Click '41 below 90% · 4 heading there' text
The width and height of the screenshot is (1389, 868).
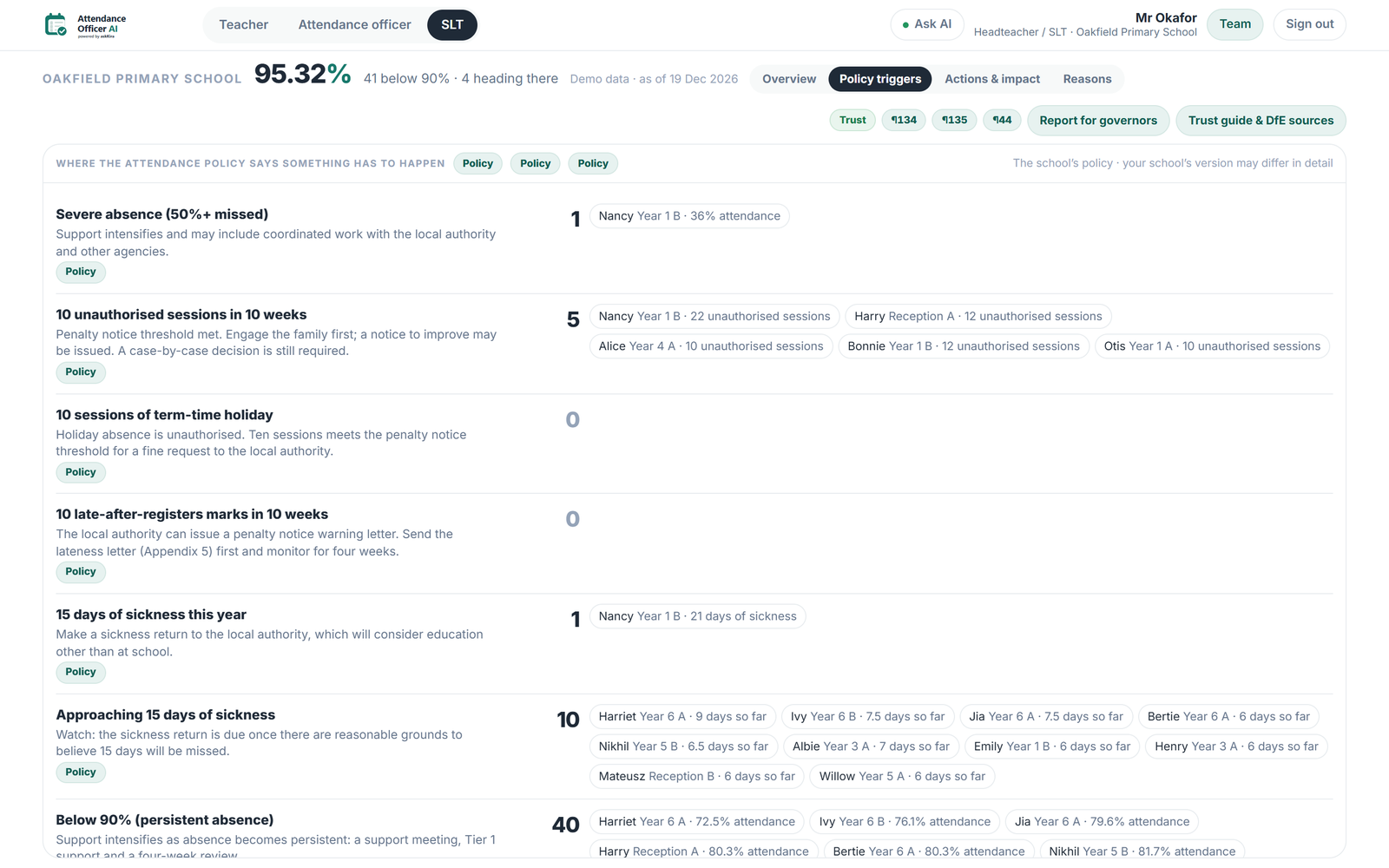pyautogui.click(x=461, y=79)
